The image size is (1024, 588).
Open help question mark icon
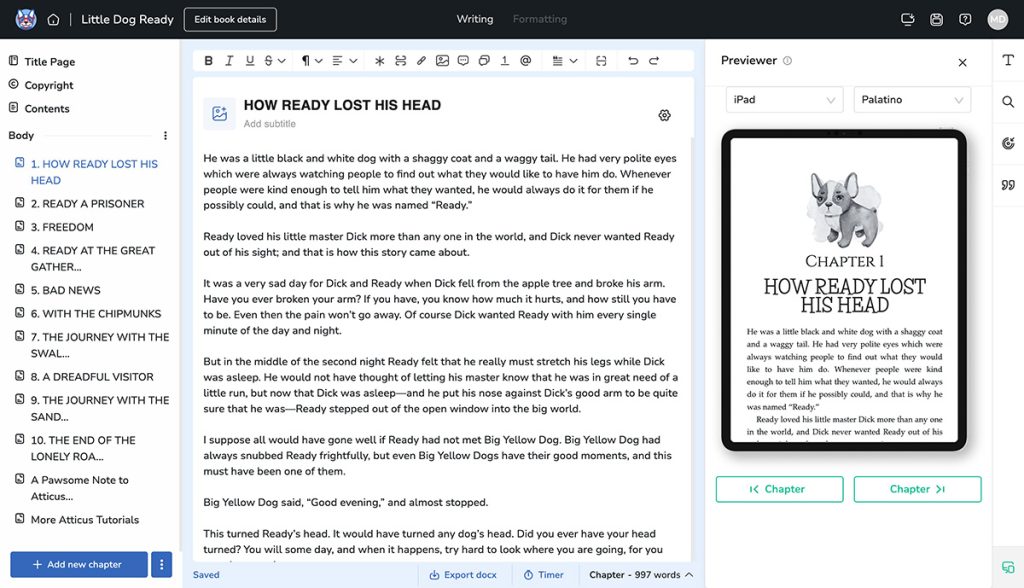click(965, 20)
